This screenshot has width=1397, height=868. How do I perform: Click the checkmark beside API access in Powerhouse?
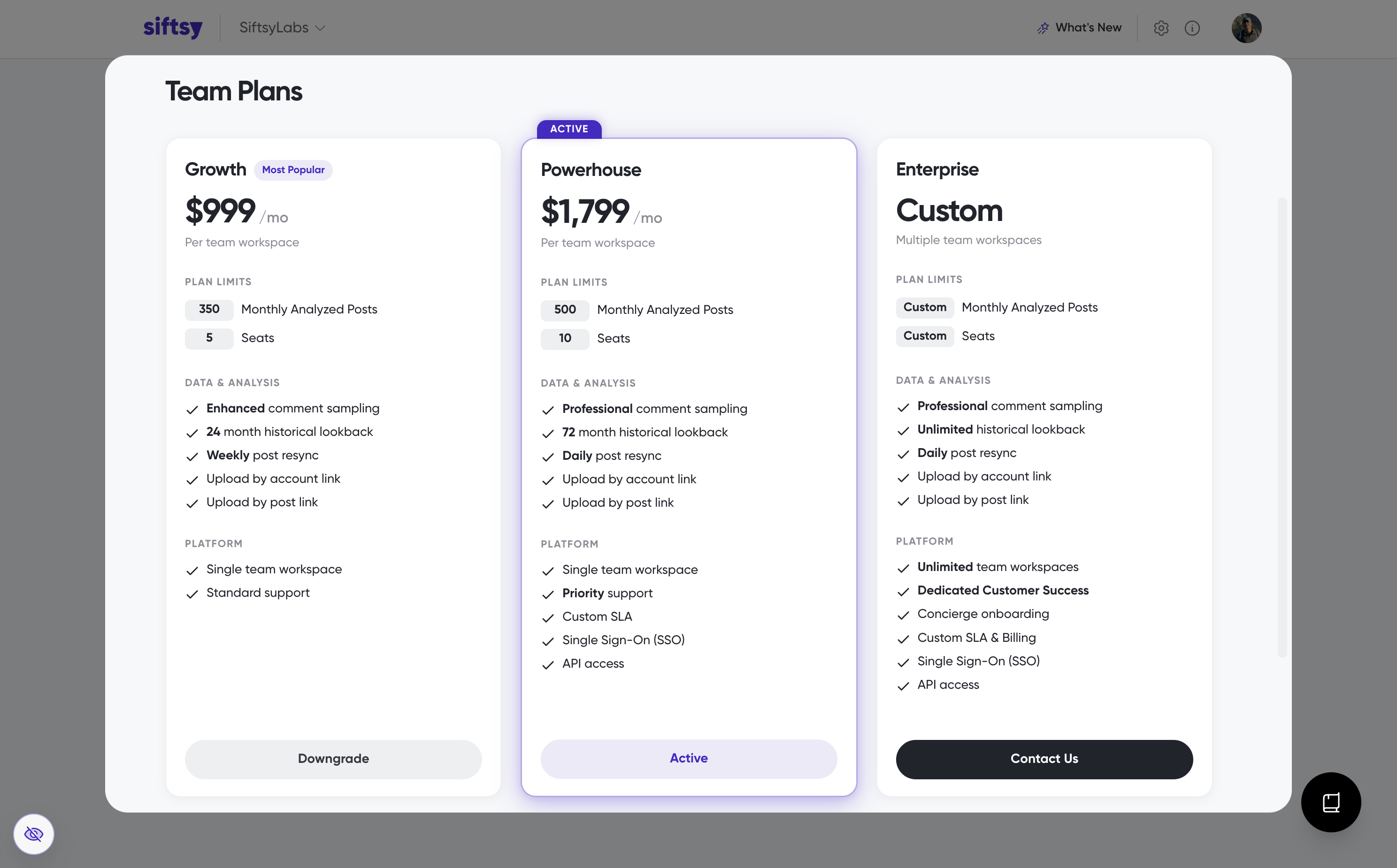[x=548, y=665]
